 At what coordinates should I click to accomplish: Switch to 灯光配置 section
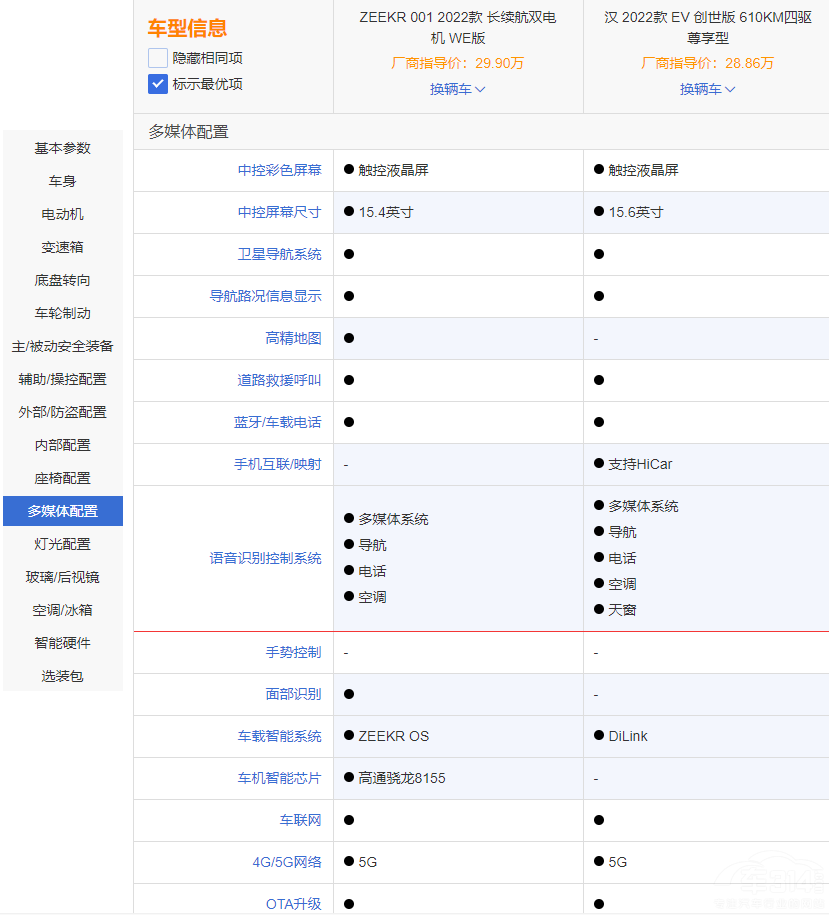pyautogui.click(x=63, y=544)
